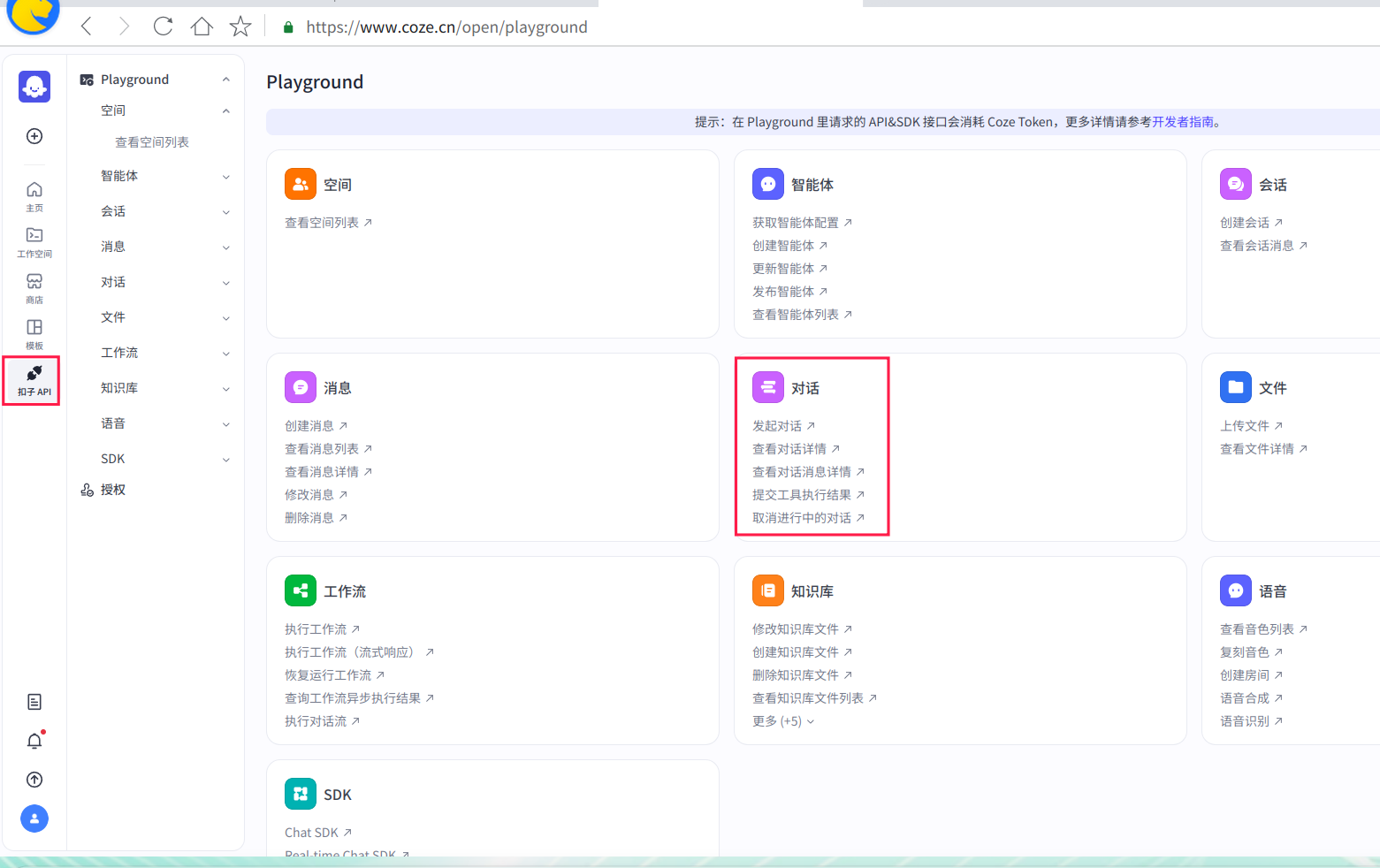Open 复刻音色 link

tap(1251, 652)
